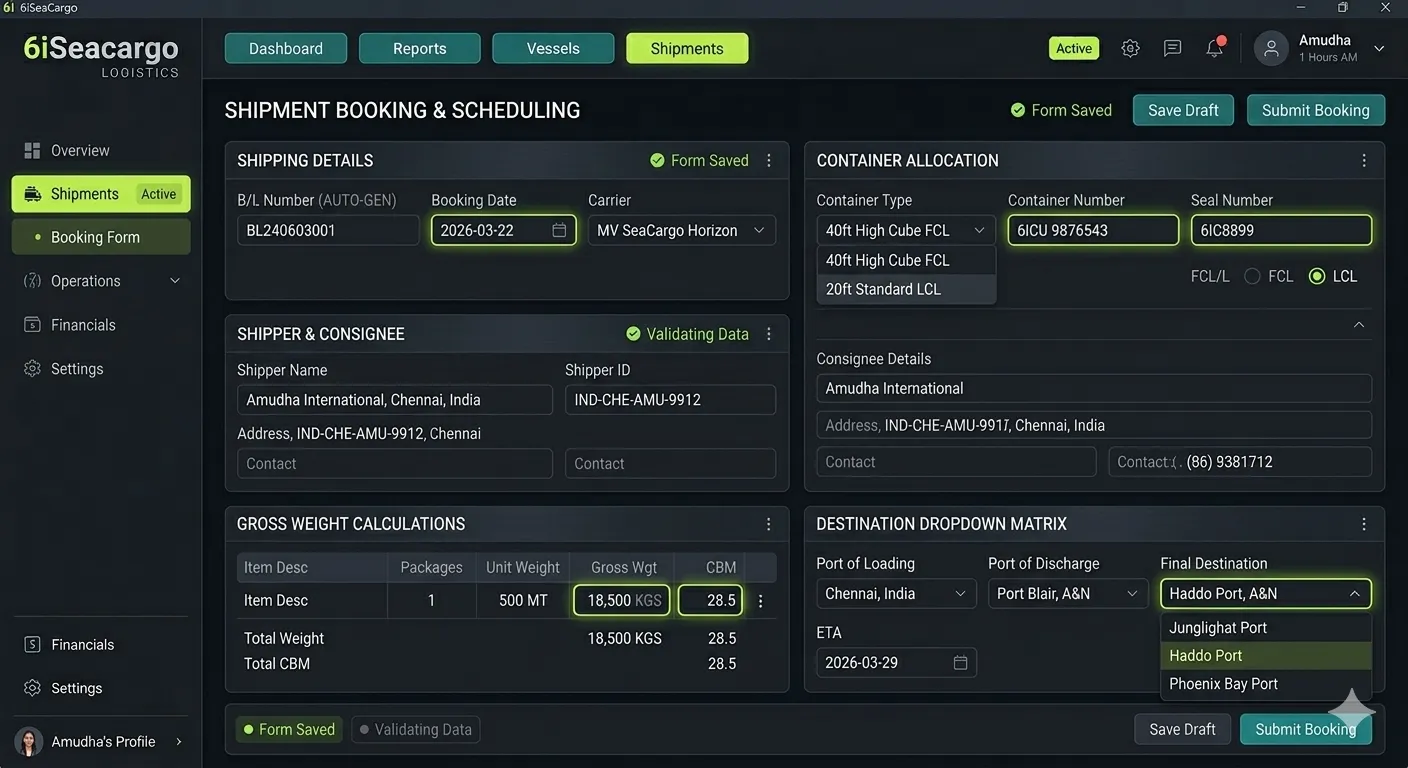Open the Container Type dropdown
This screenshot has height=768, width=1408.
[x=906, y=230]
